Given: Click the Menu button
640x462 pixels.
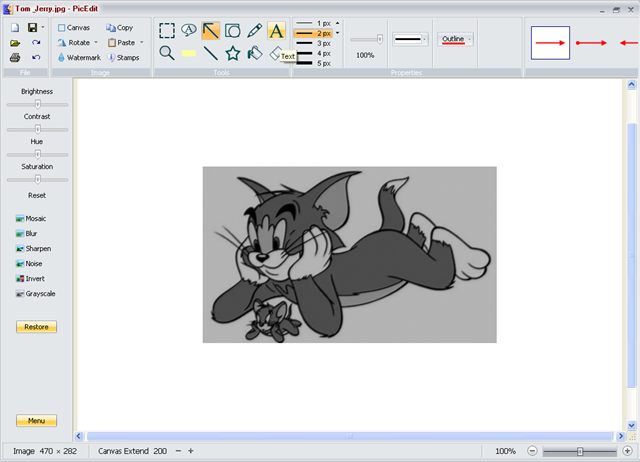Looking at the screenshot, I should pos(36,421).
